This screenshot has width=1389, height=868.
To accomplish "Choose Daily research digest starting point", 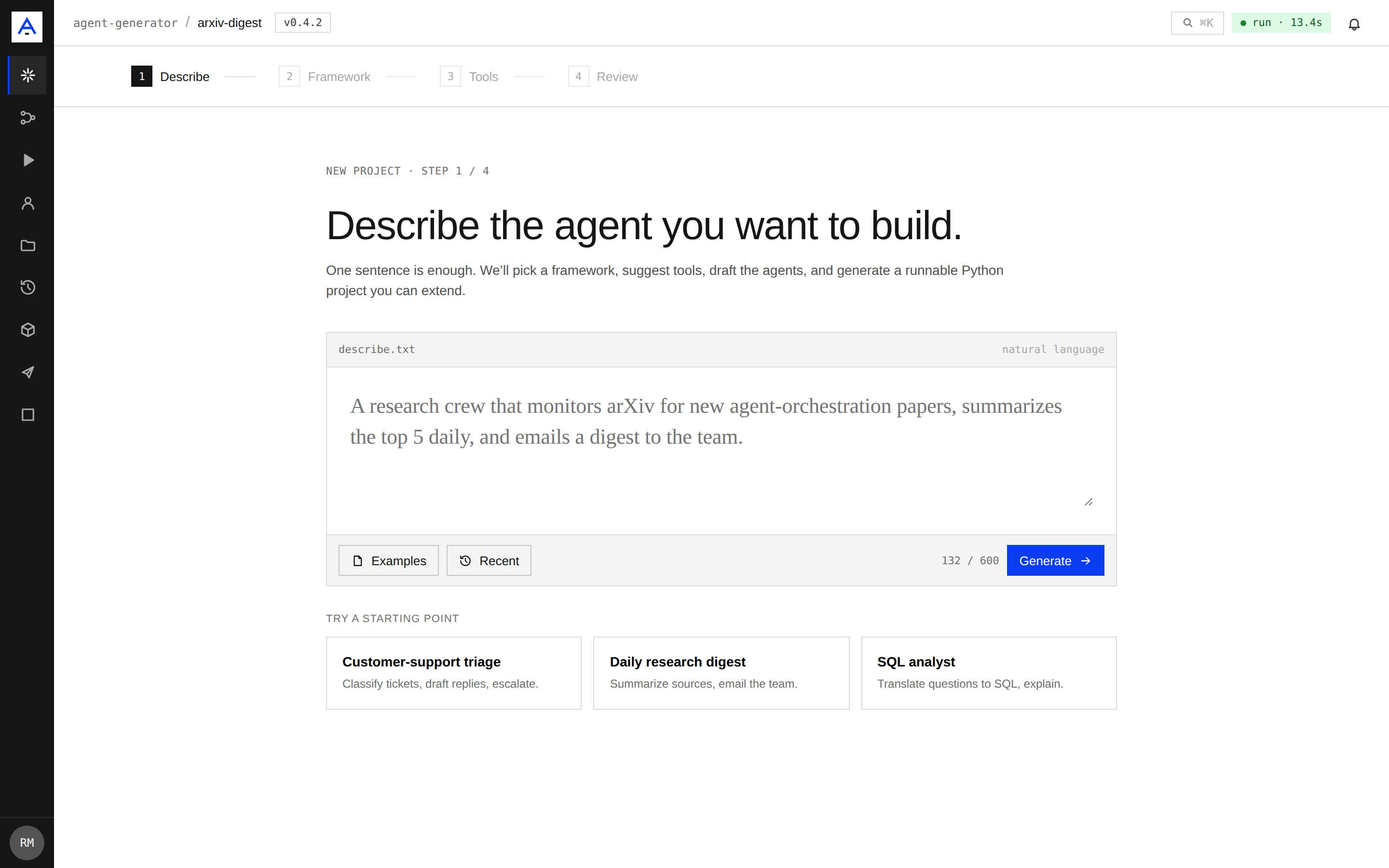I will coord(721,673).
